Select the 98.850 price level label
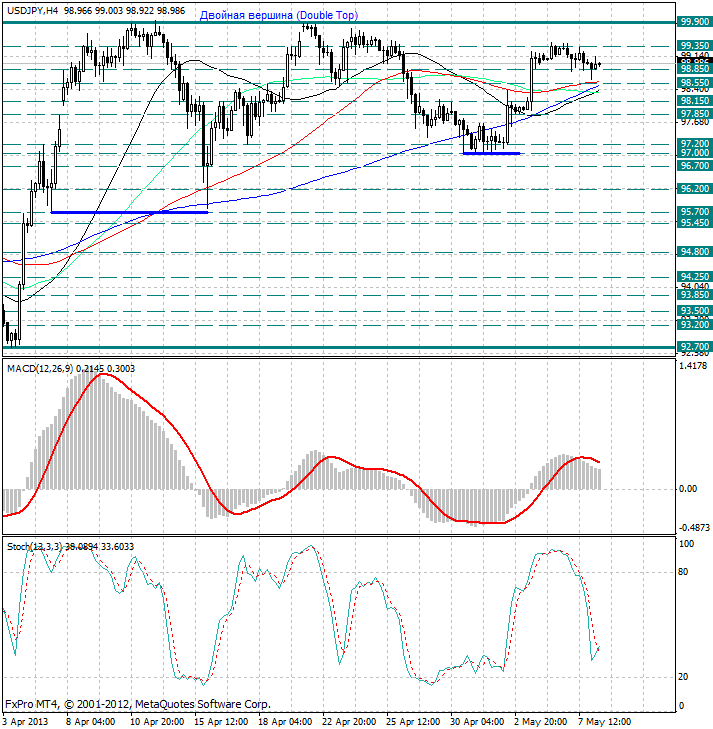The height and width of the screenshot is (729, 713). click(695, 69)
